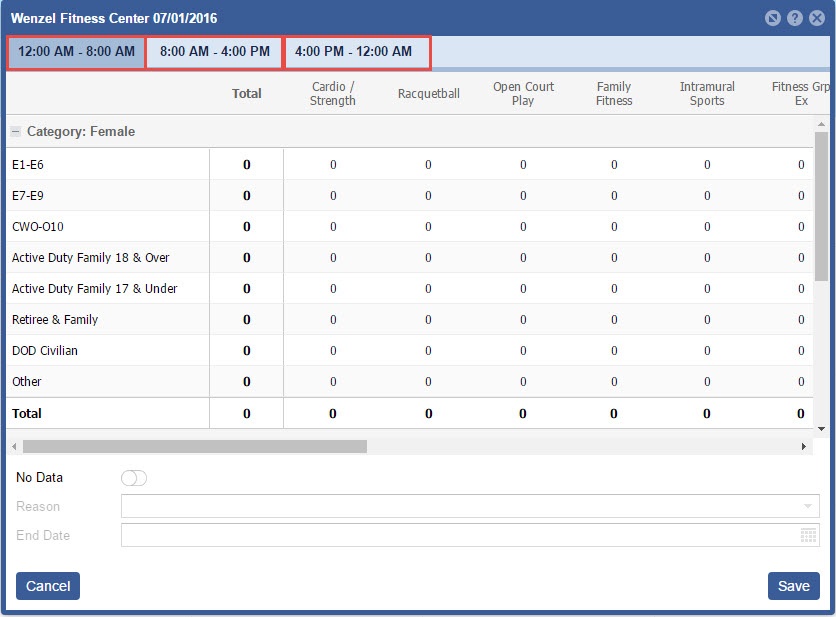This screenshot has height=617, width=836.
Task: Open the End Date calendar picker icon
Action: click(x=808, y=536)
